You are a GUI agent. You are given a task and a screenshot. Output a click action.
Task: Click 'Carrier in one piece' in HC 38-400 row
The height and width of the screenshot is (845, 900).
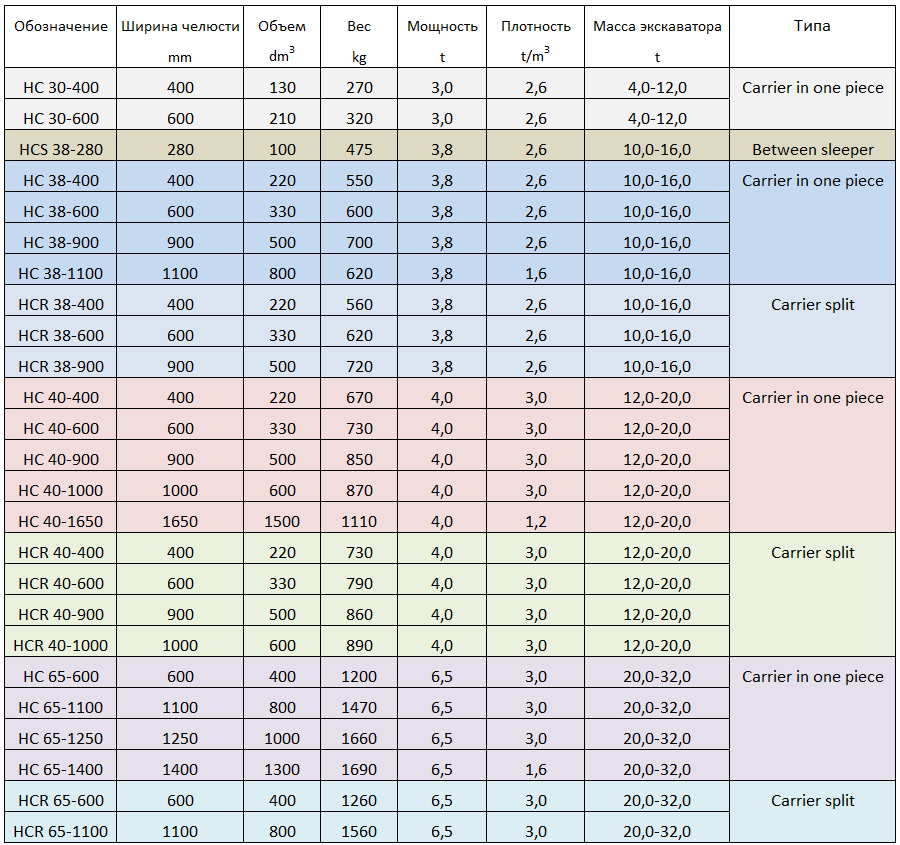(x=813, y=180)
